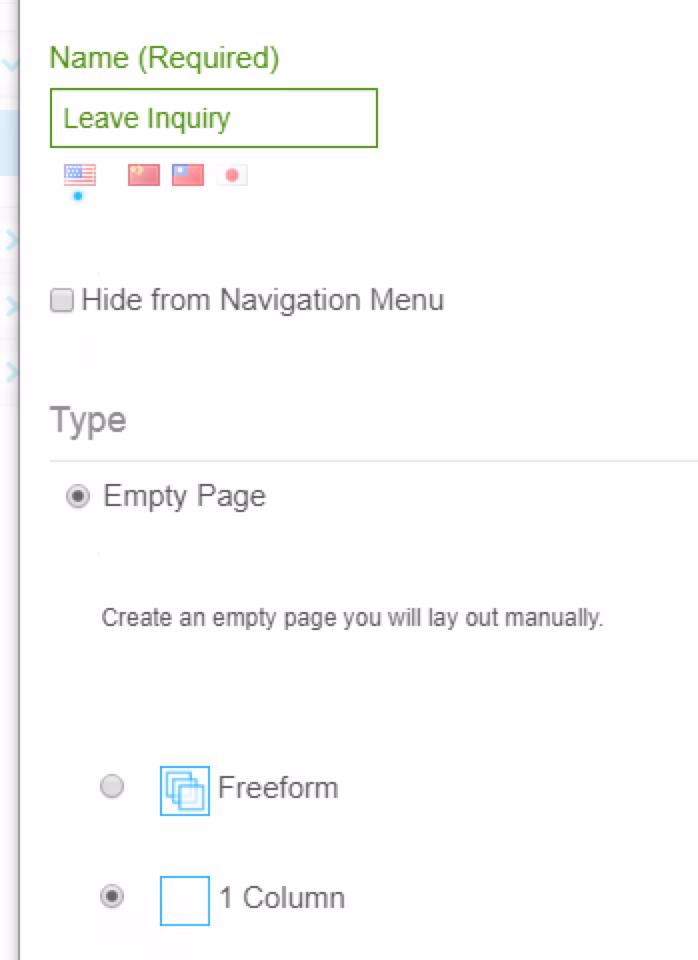Enable Hide from Navigation Menu checkbox
Screen dimensions: 698x960
point(62,301)
